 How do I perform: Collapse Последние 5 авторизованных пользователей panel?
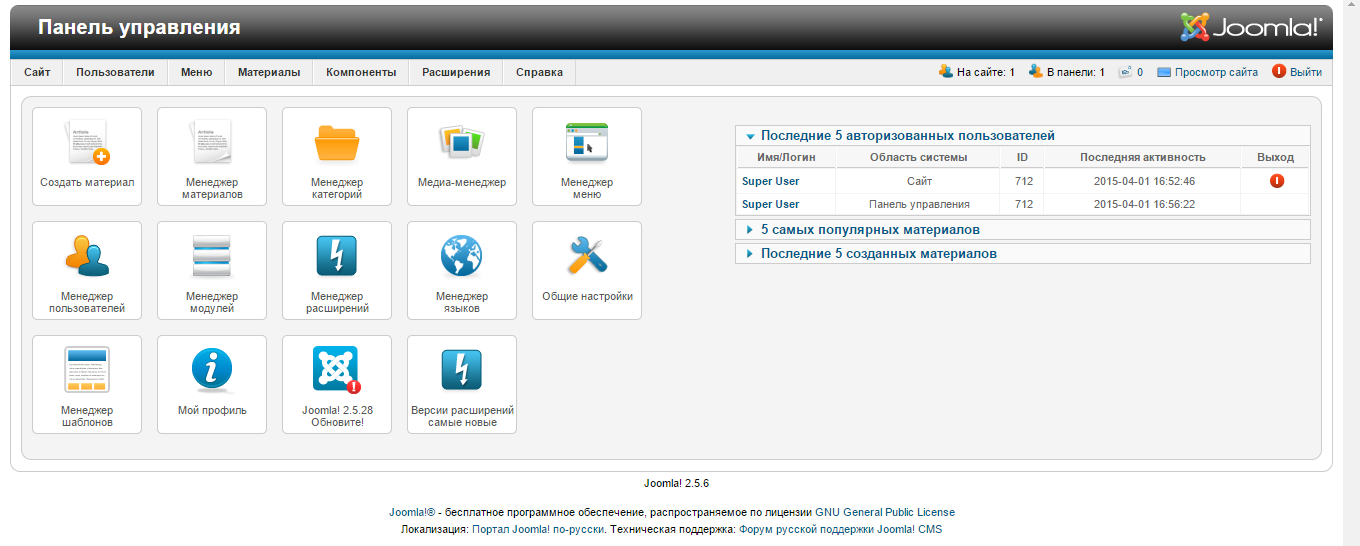coord(1022,135)
